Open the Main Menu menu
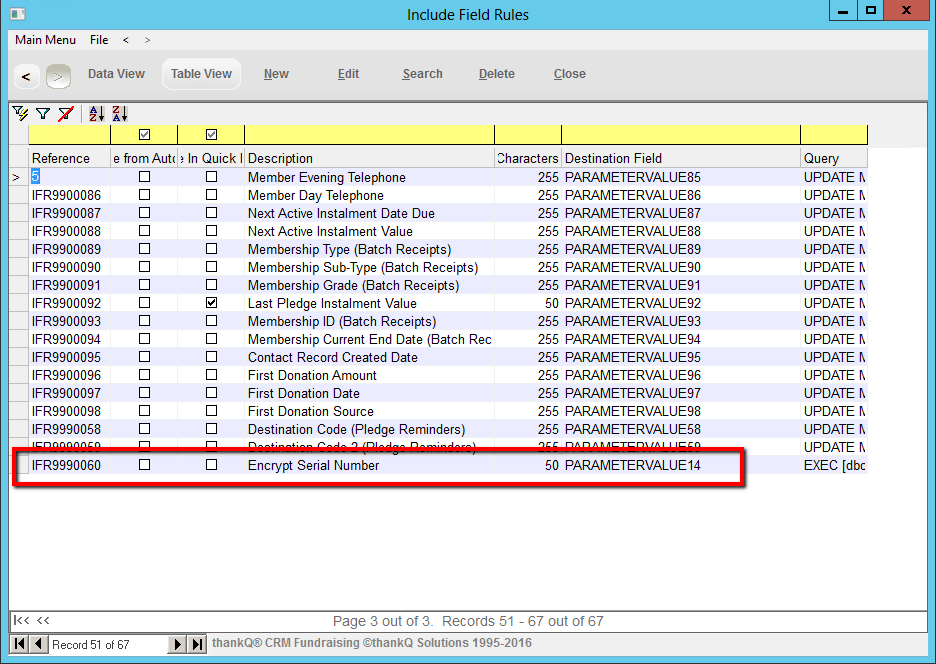This screenshot has width=936, height=664. (45, 40)
